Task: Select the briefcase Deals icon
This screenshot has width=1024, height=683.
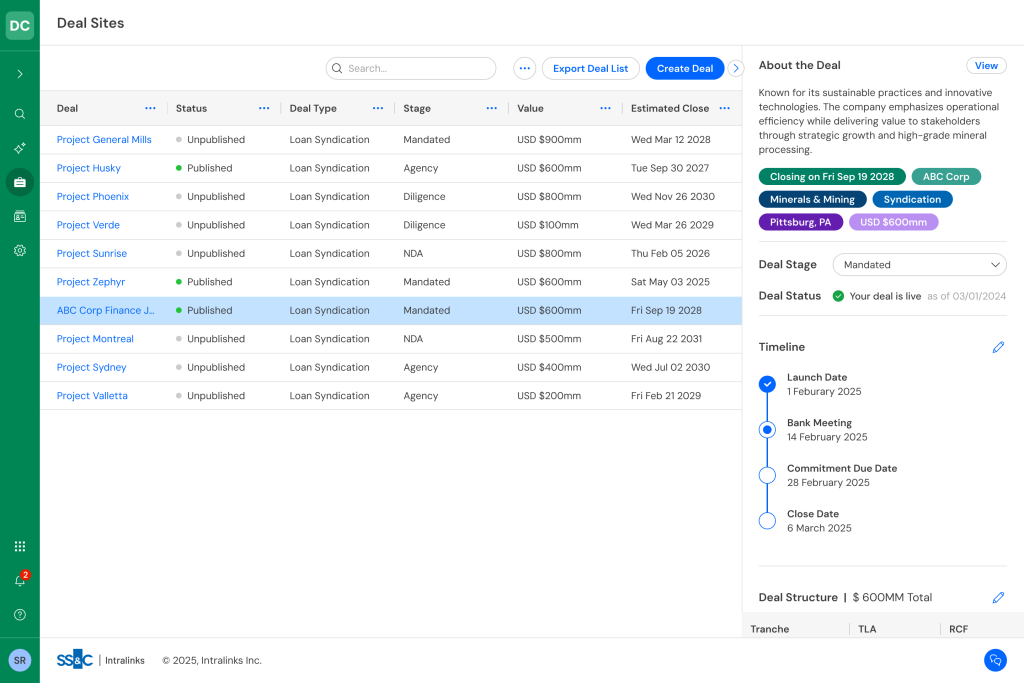Action: (x=20, y=182)
